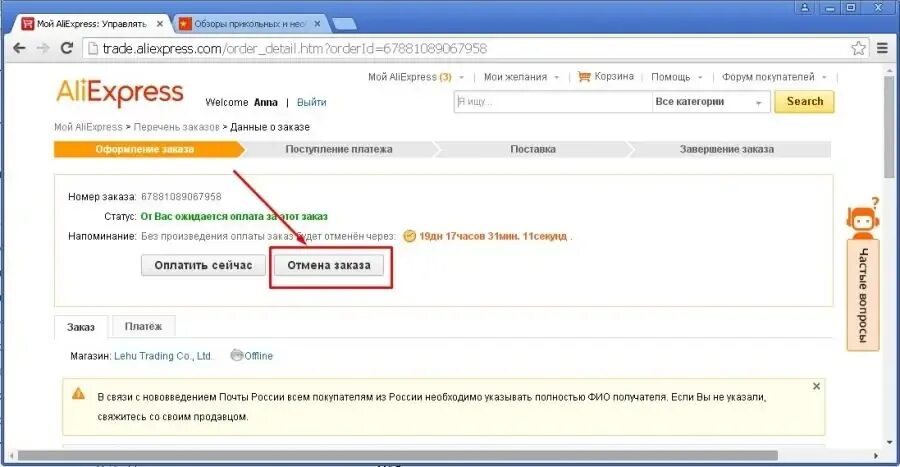Close the Обзоры прикольных tab
The image size is (900, 467).
point(317,24)
